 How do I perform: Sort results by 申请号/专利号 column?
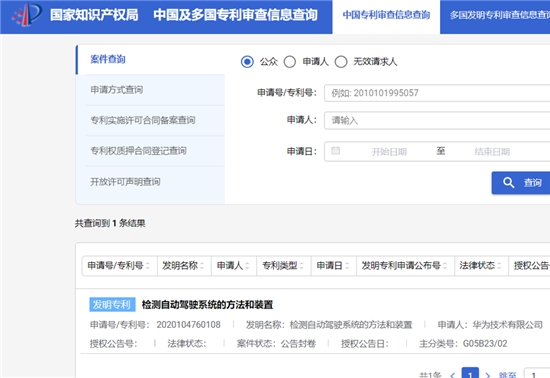point(119,266)
